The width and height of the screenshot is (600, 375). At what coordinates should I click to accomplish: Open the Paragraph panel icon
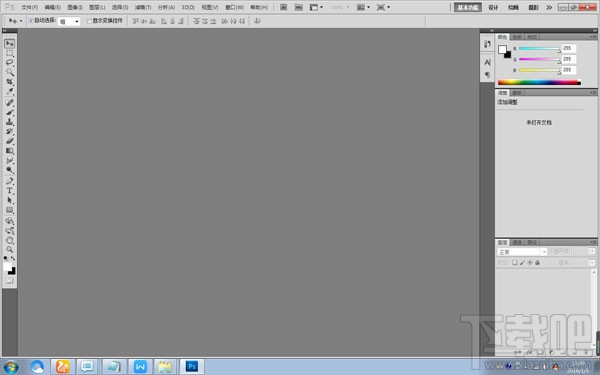(487, 74)
